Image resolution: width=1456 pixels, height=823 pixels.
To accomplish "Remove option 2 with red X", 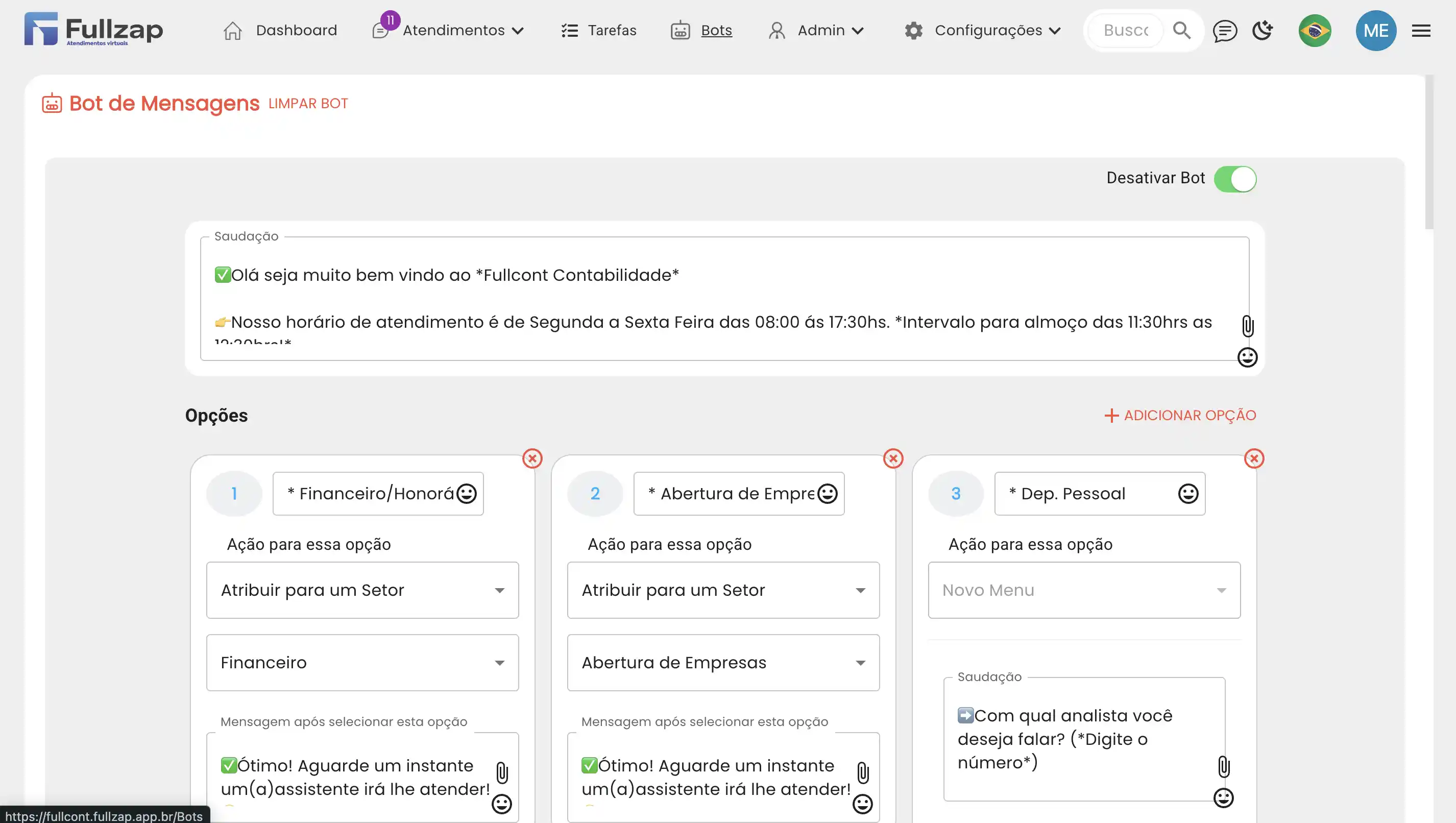I will click(x=893, y=458).
